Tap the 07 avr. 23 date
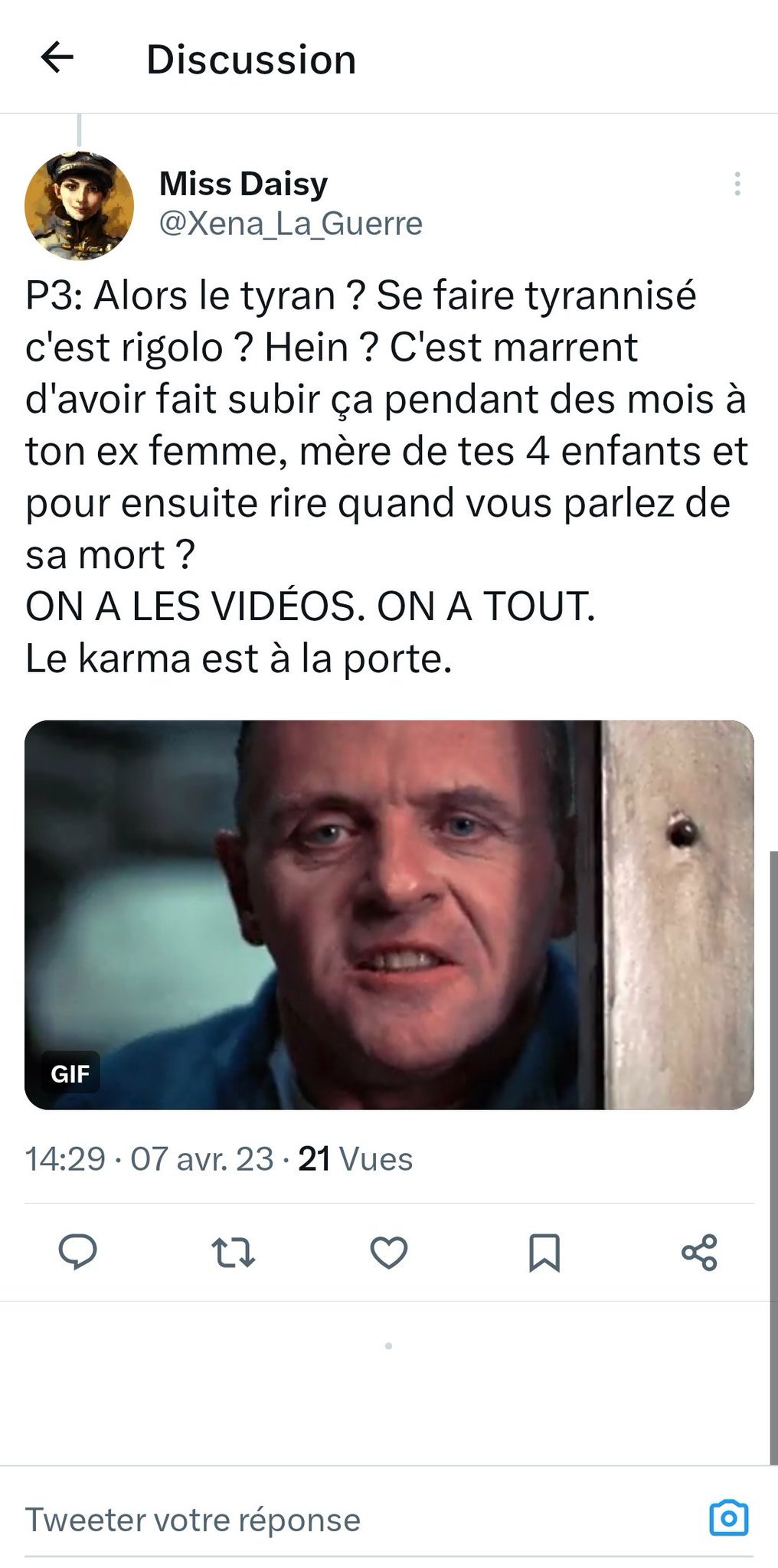The height and width of the screenshot is (1568, 778). pos(201,1159)
